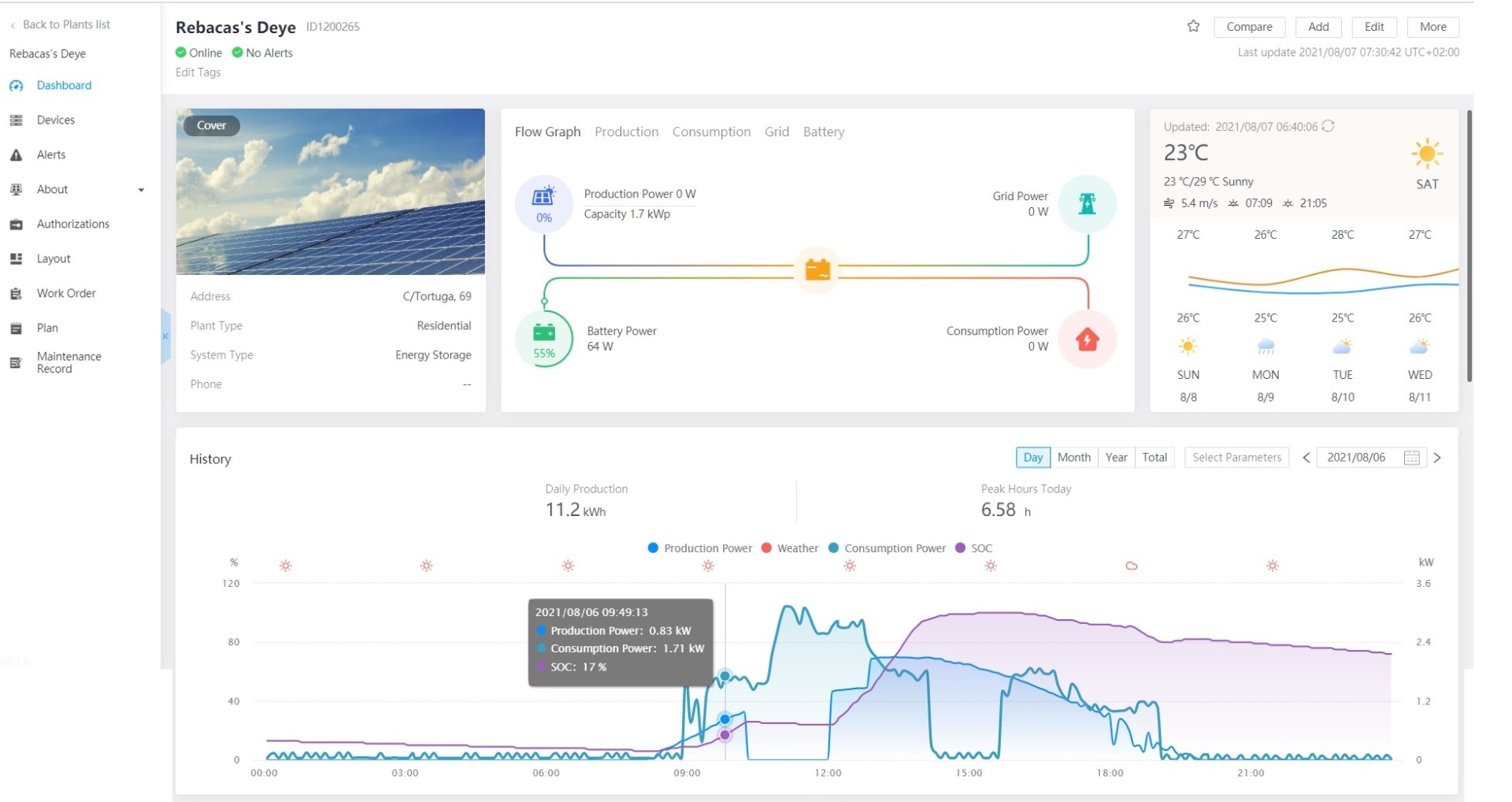
Task: Toggle Consumption Power legend series
Action: pyautogui.click(x=887, y=548)
